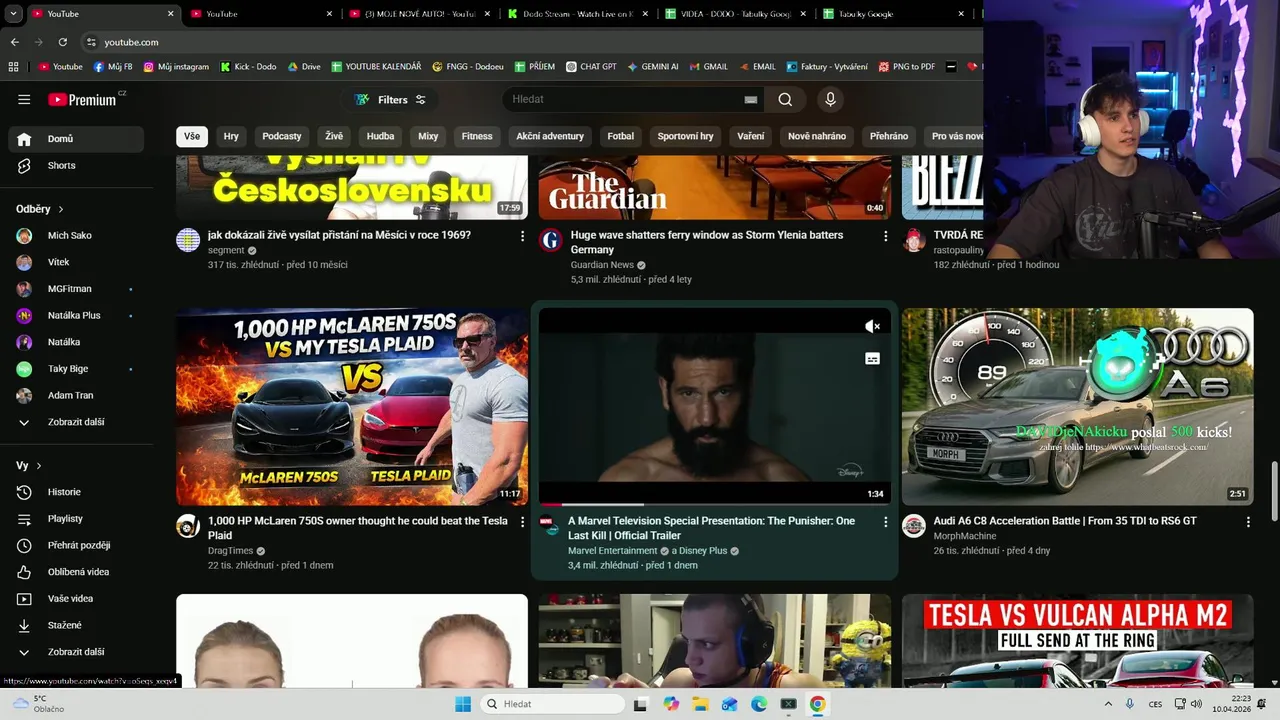Open Oblíbená videa
The image size is (1280, 720).
76,572
